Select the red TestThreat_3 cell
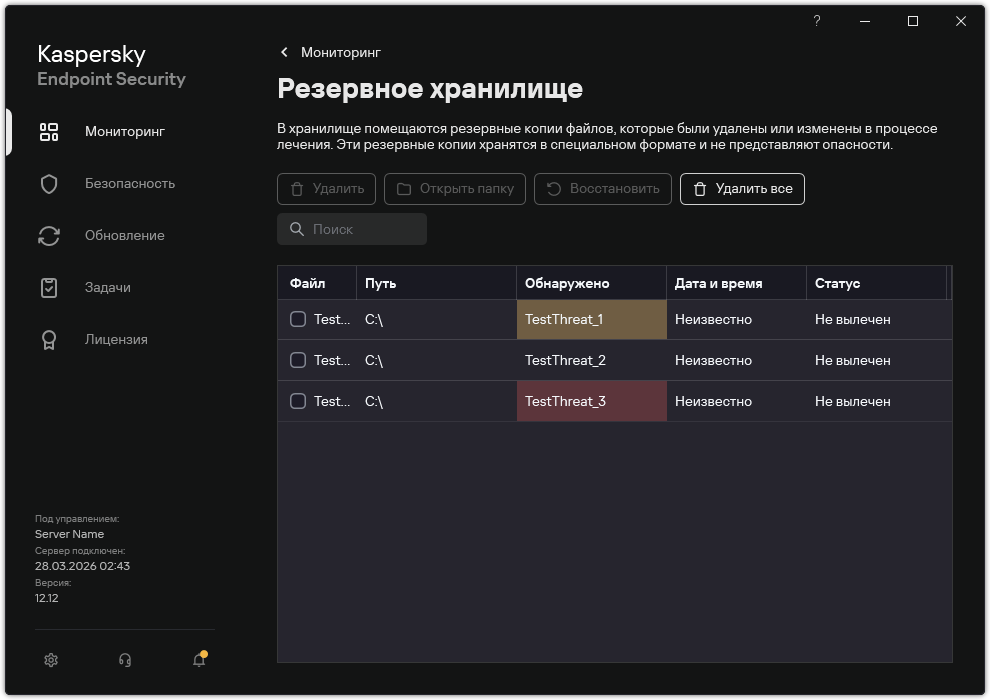 pos(592,401)
